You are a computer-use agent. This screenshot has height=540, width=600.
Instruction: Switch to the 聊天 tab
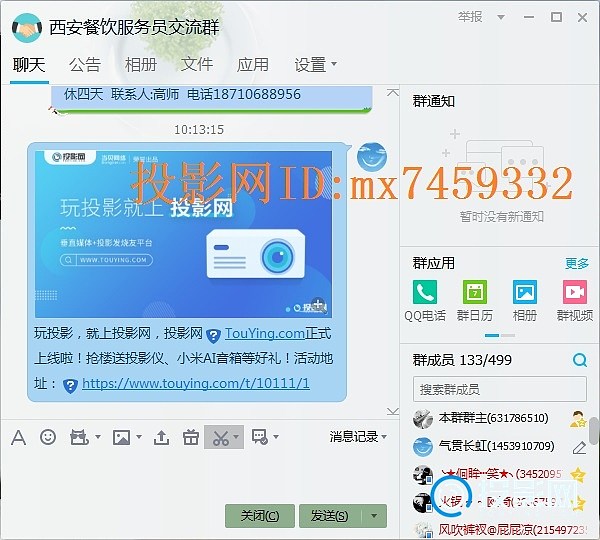tap(29, 64)
